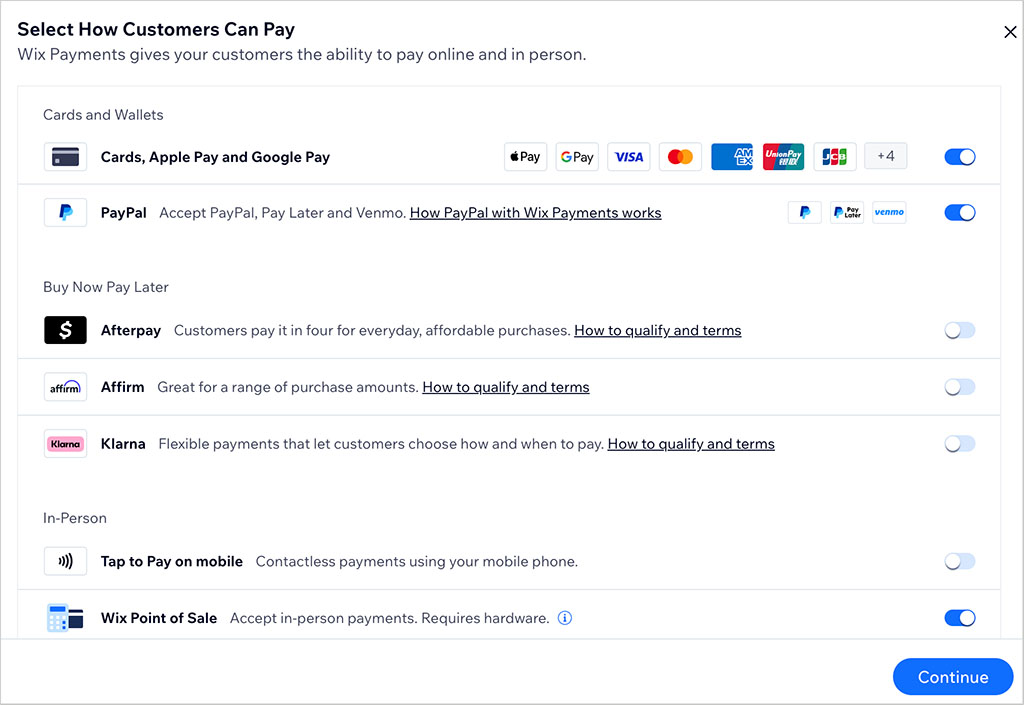Click the Buy Now Pay Later section heading
Screen dimensions: 1024x705
[106, 287]
